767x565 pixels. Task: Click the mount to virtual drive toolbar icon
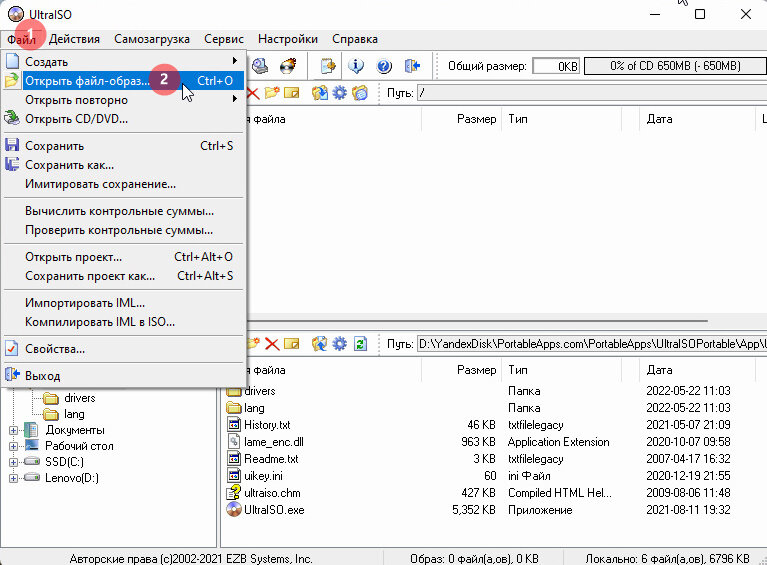260,66
